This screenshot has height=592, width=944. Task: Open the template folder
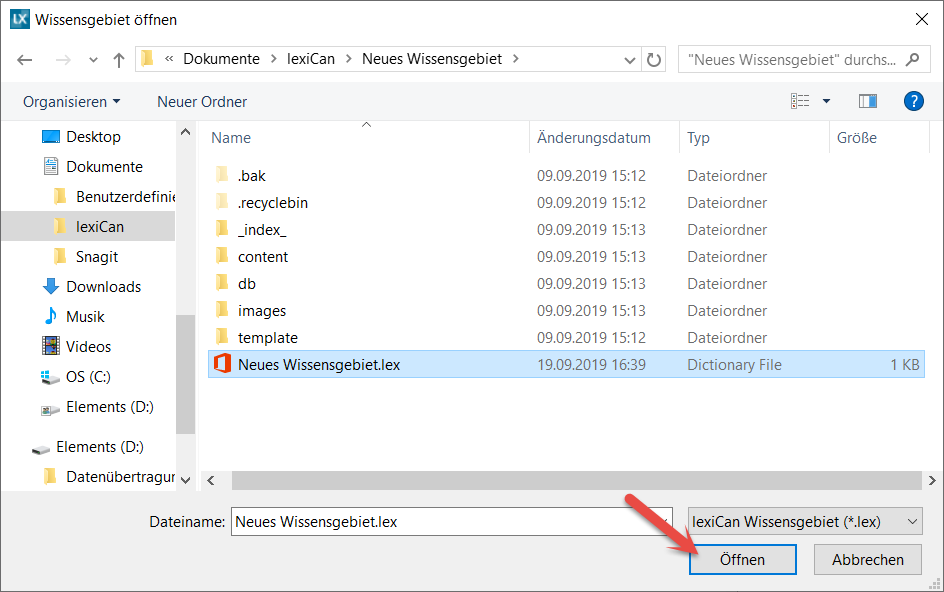tap(267, 338)
